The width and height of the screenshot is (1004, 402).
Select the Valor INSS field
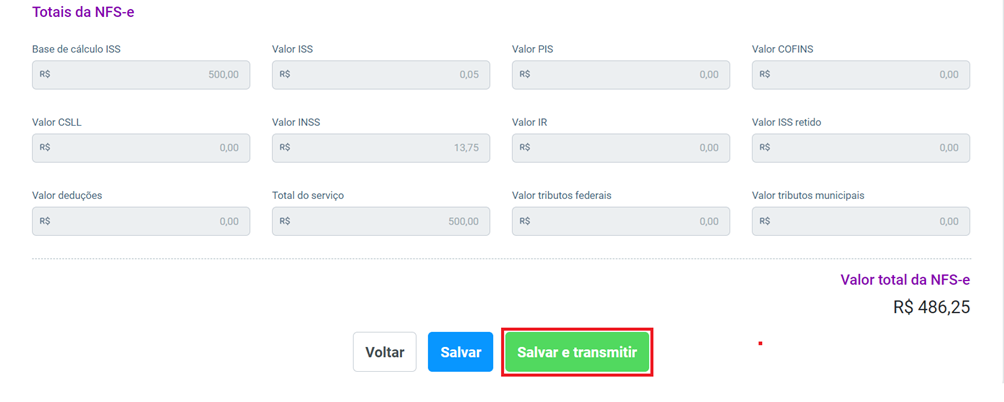(381, 148)
